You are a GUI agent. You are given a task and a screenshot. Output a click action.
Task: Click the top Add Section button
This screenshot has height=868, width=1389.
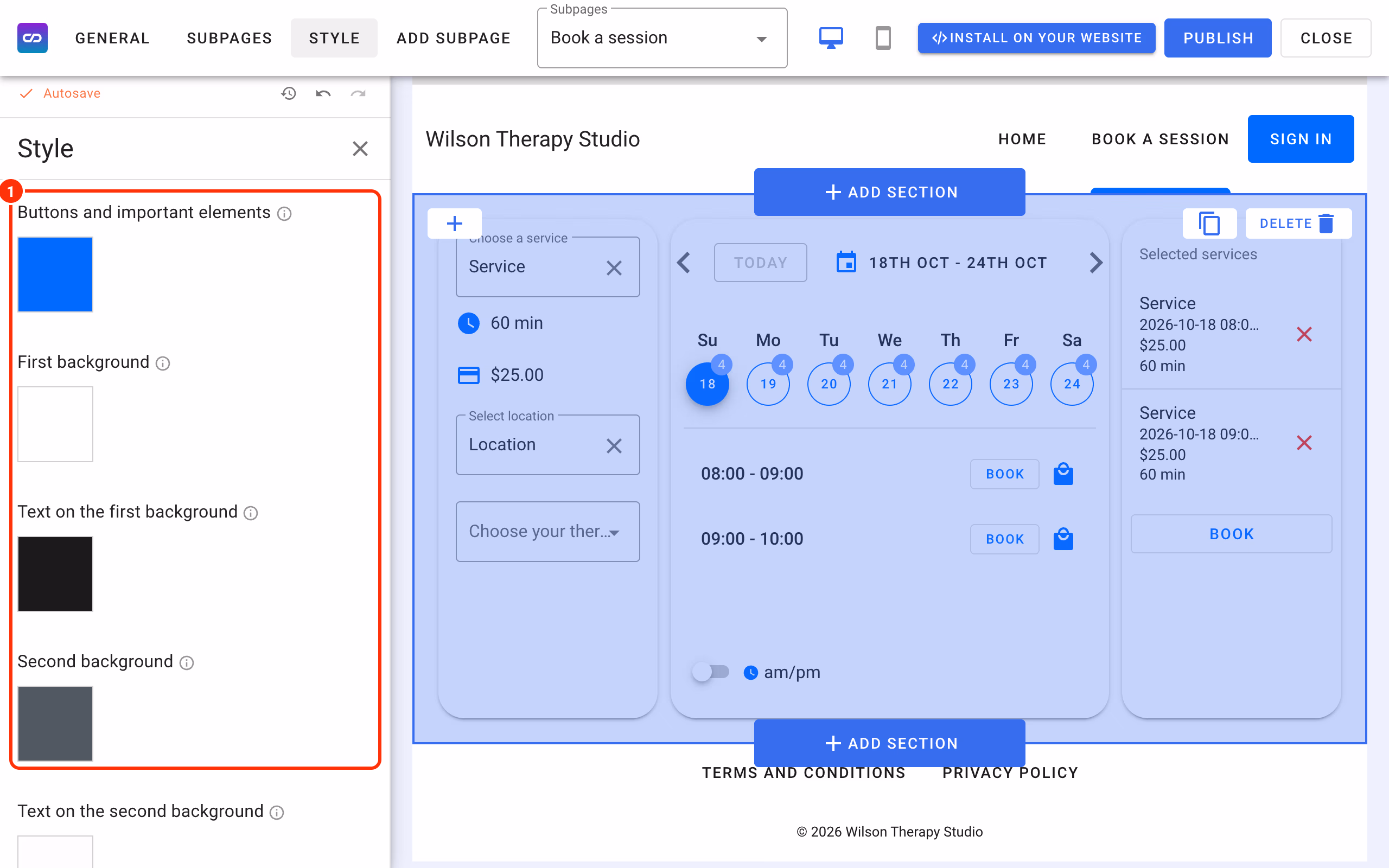[889, 192]
